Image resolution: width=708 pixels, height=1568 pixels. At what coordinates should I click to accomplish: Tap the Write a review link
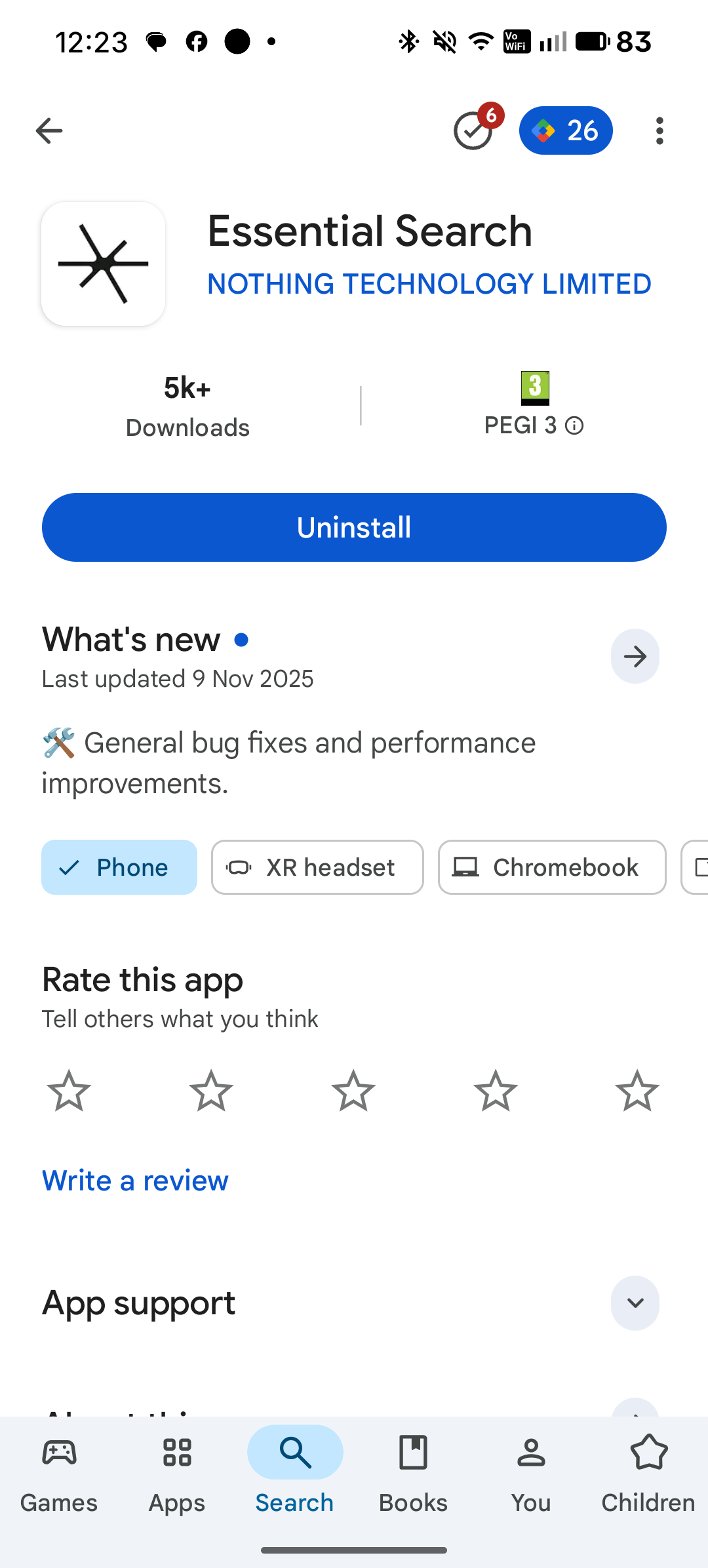(135, 1181)
